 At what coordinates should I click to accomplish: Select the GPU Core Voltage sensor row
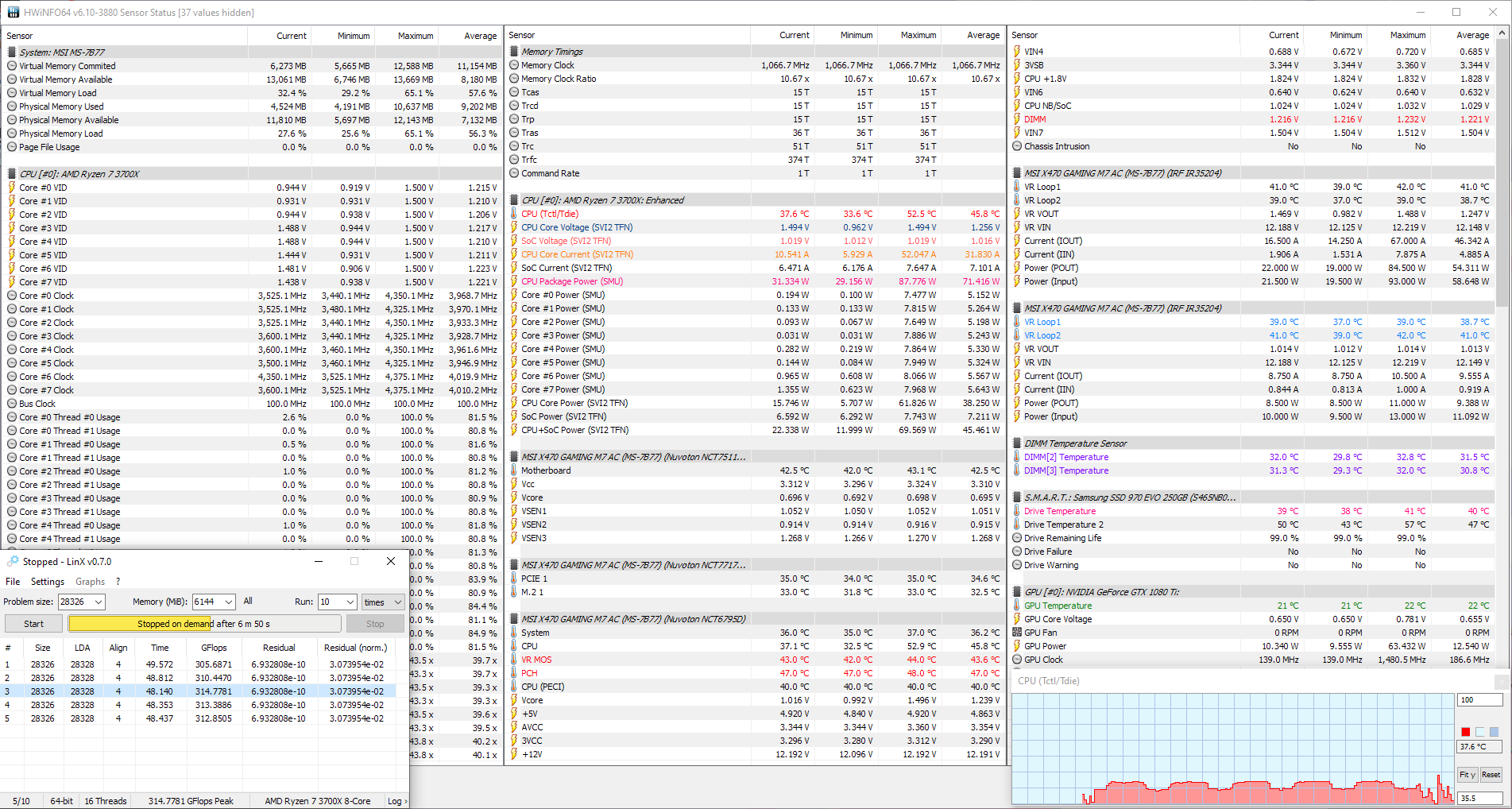pos(1252,619)
